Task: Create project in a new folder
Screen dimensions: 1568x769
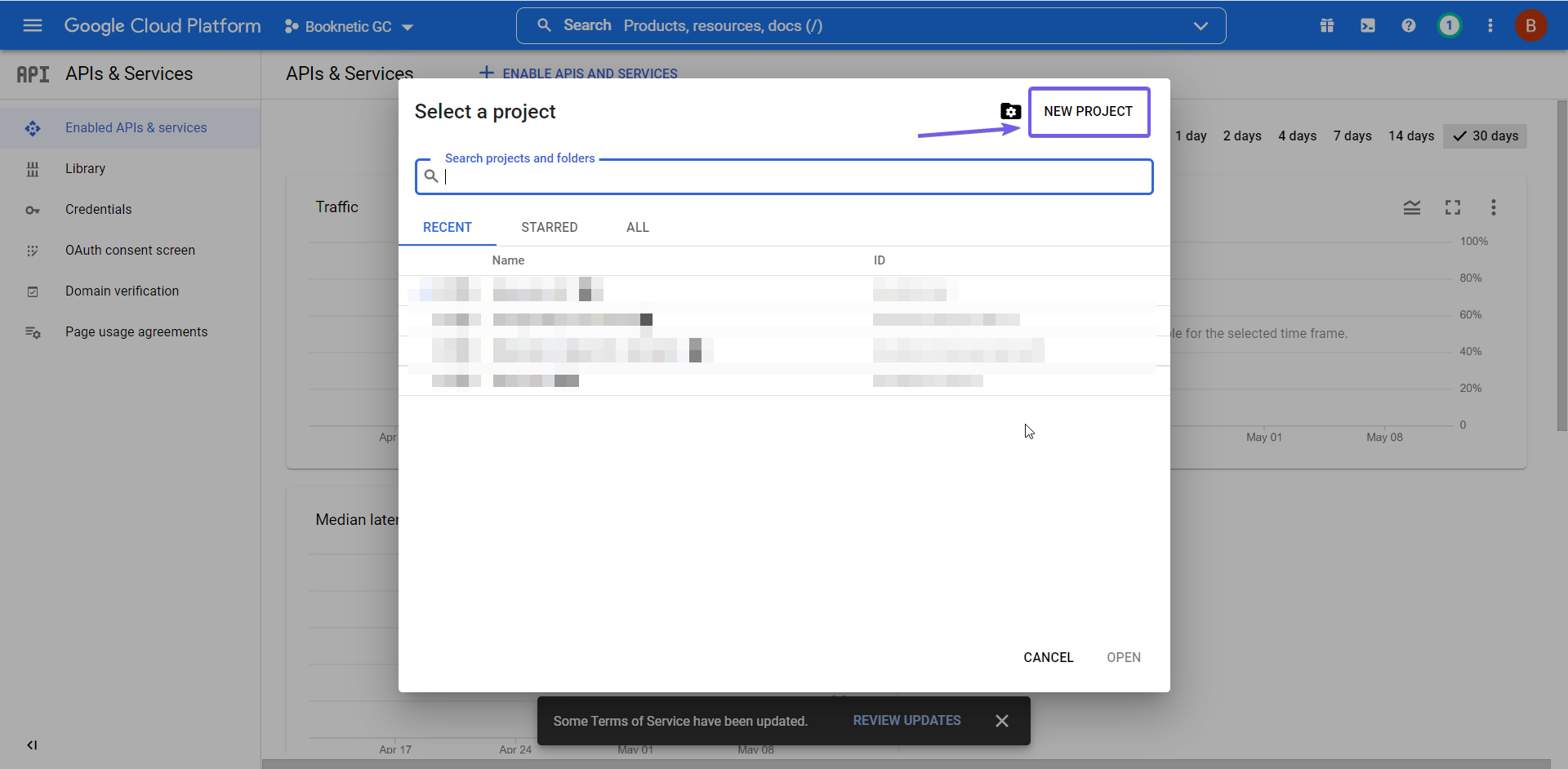Action: click(x=1011, y=111)
